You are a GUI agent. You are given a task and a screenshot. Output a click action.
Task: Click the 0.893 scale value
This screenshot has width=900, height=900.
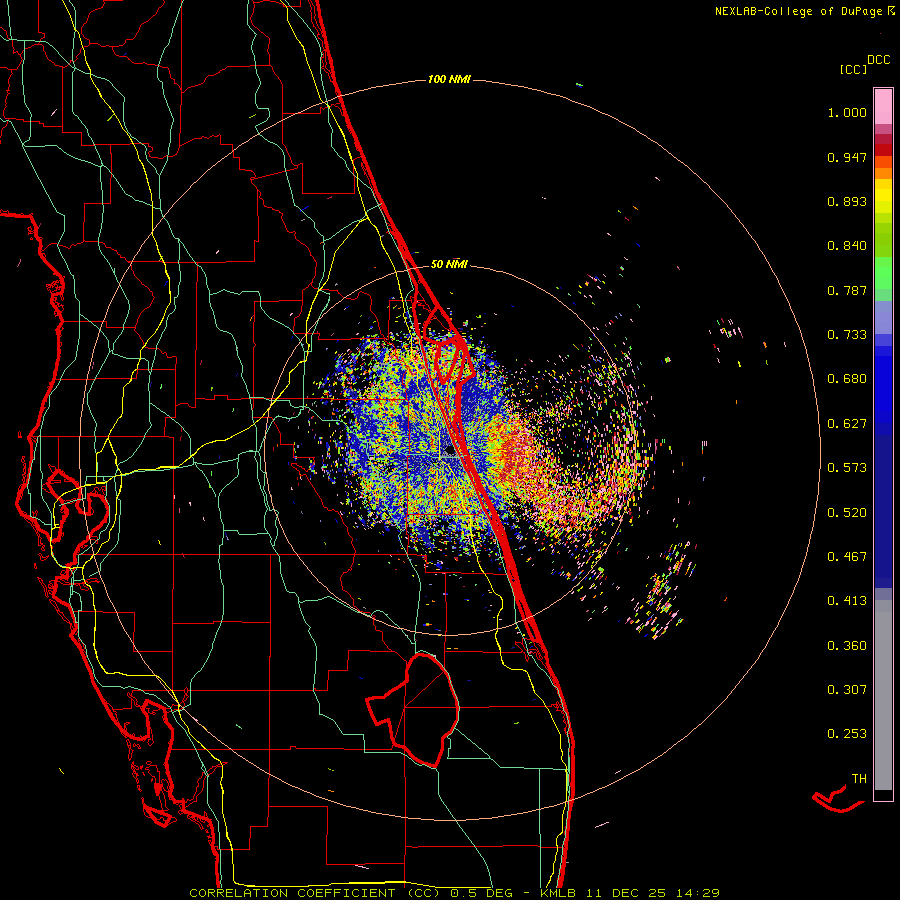click(x=847, y=201)
